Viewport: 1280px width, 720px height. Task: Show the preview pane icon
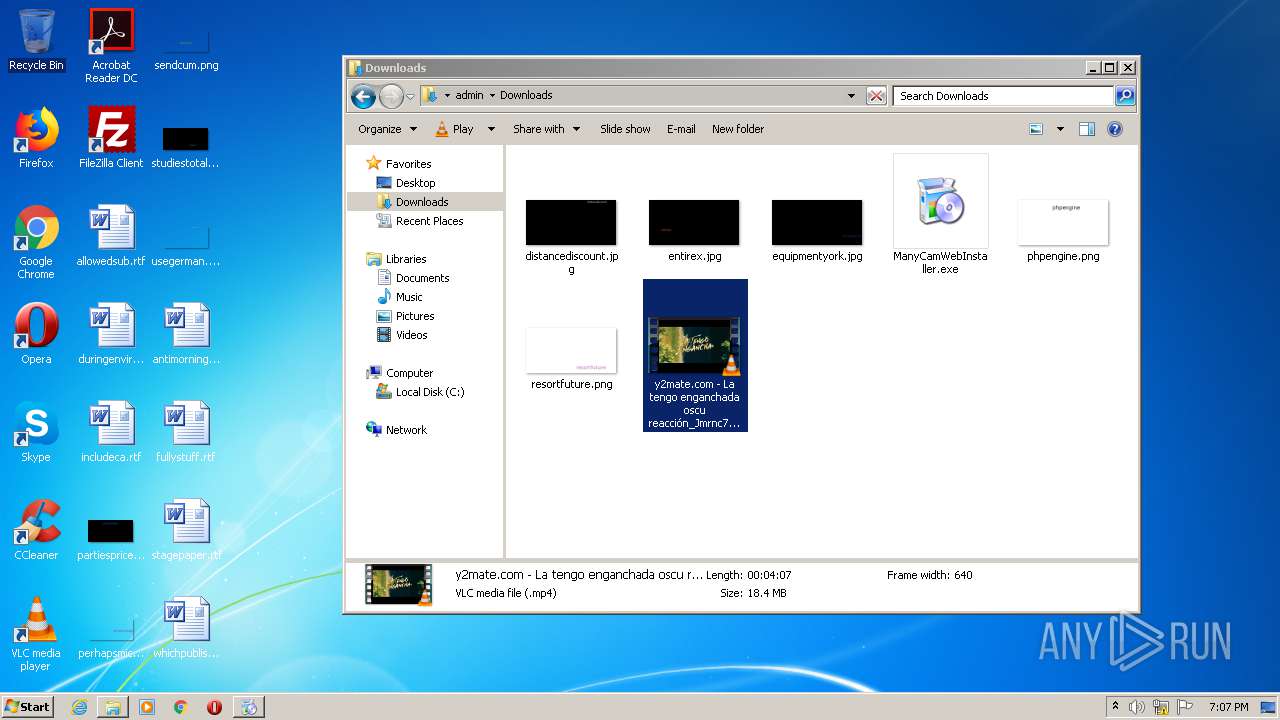[1087, 129]
